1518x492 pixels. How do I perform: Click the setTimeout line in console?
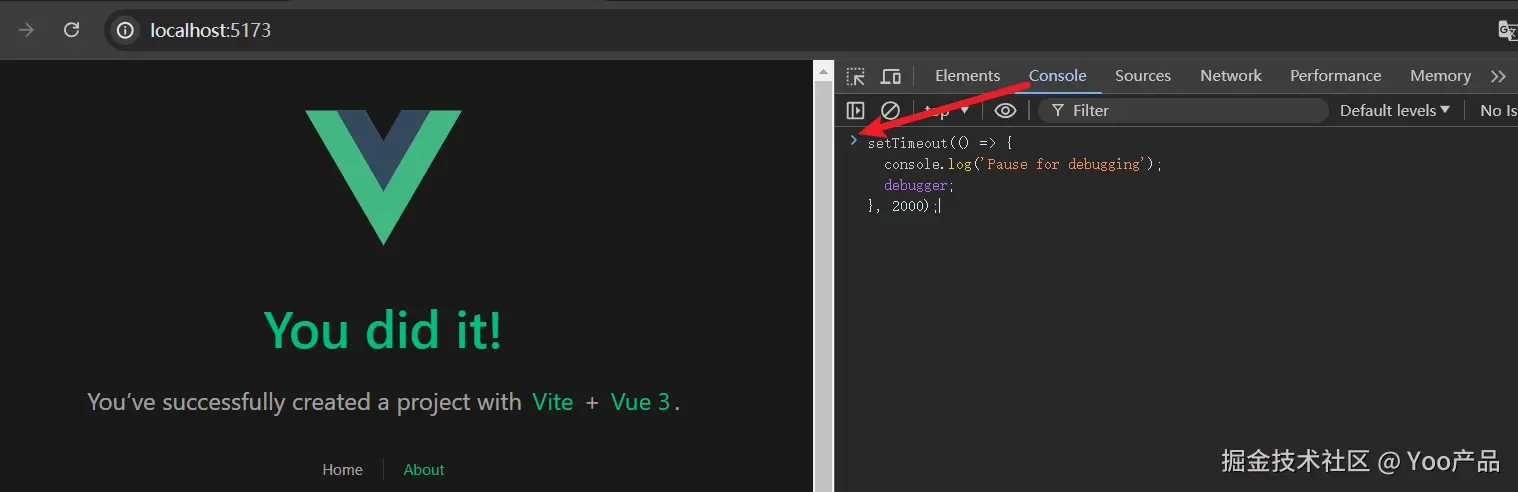[x=939, y=143]
